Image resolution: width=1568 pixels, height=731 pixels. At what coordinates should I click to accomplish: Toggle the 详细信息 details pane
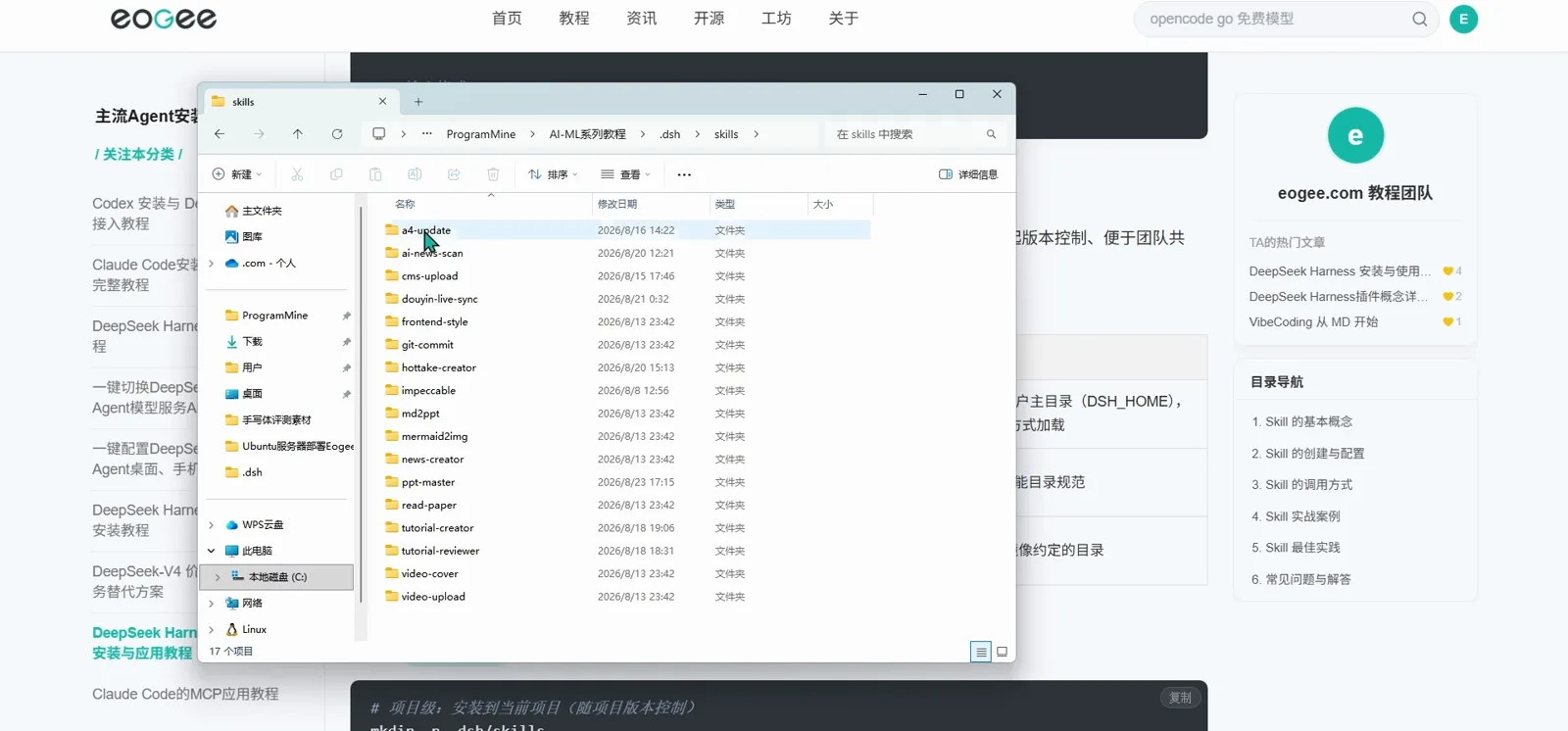tap(968, 174)
